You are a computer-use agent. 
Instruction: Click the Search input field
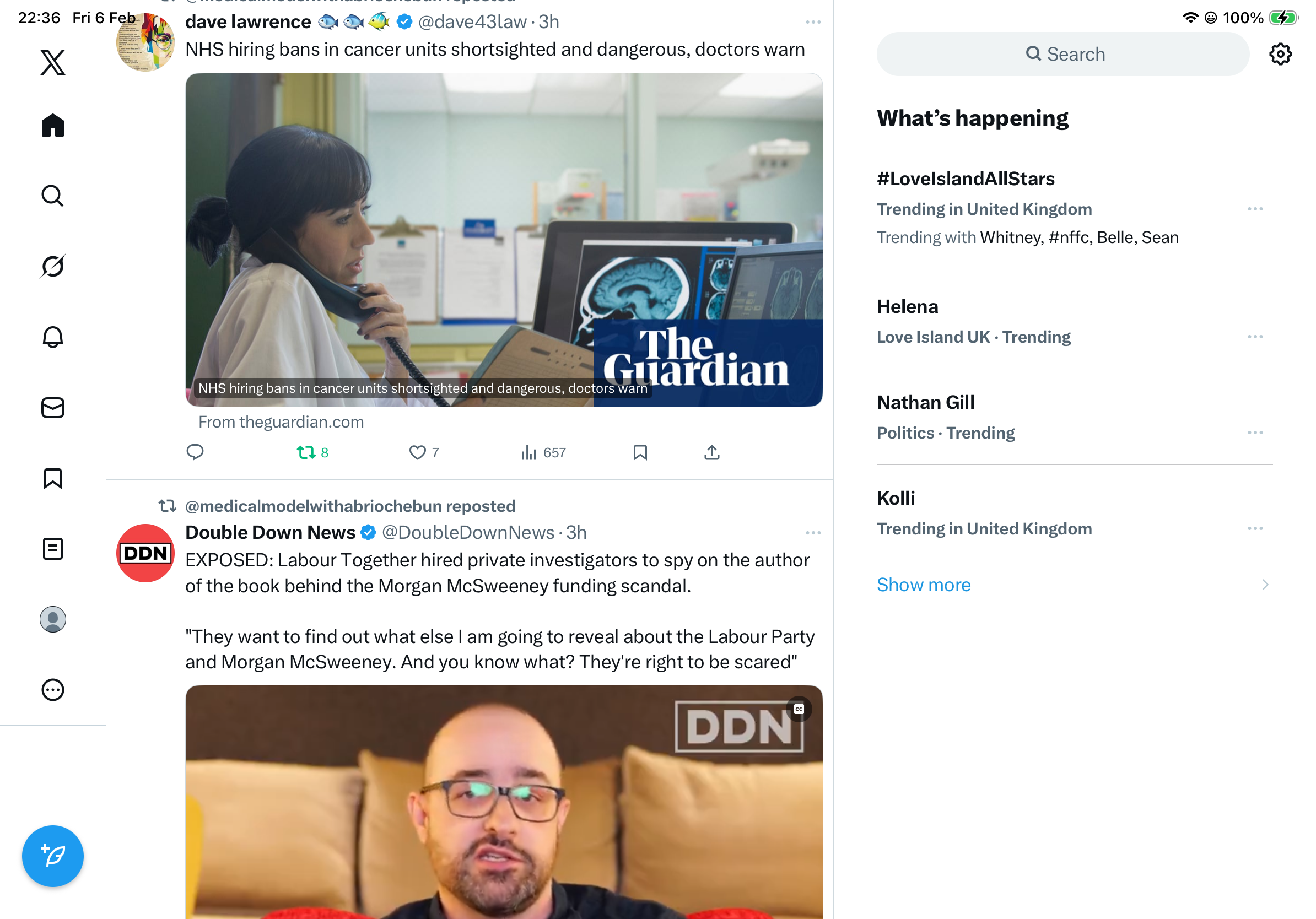1062,54
